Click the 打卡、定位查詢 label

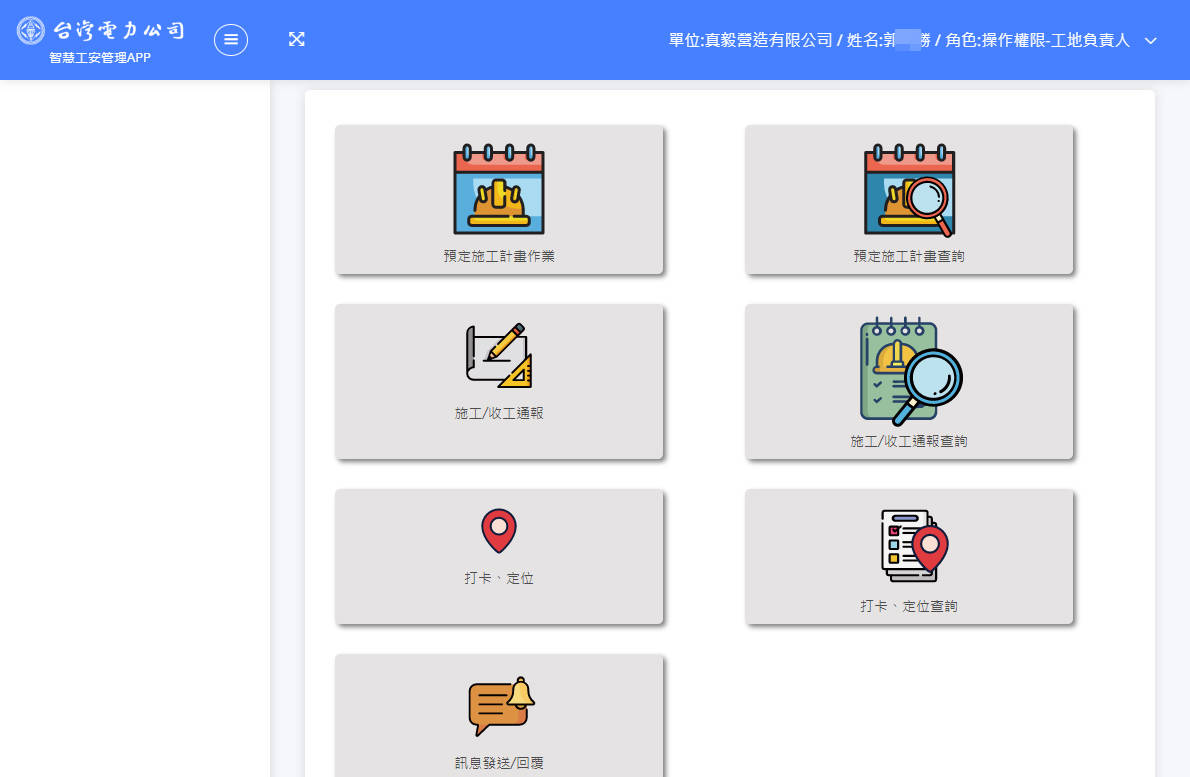909,606
